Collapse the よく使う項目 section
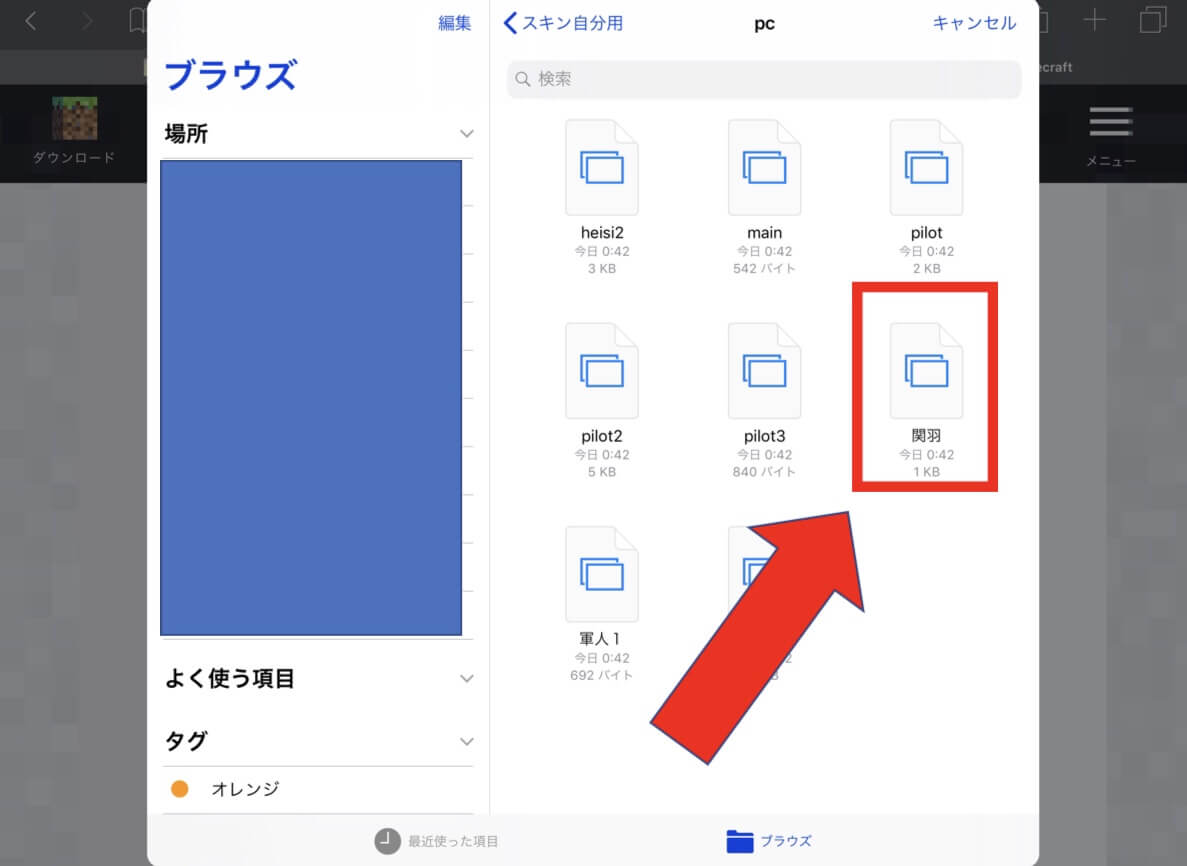Viewport: 1187px width, 866px height. 466,679
